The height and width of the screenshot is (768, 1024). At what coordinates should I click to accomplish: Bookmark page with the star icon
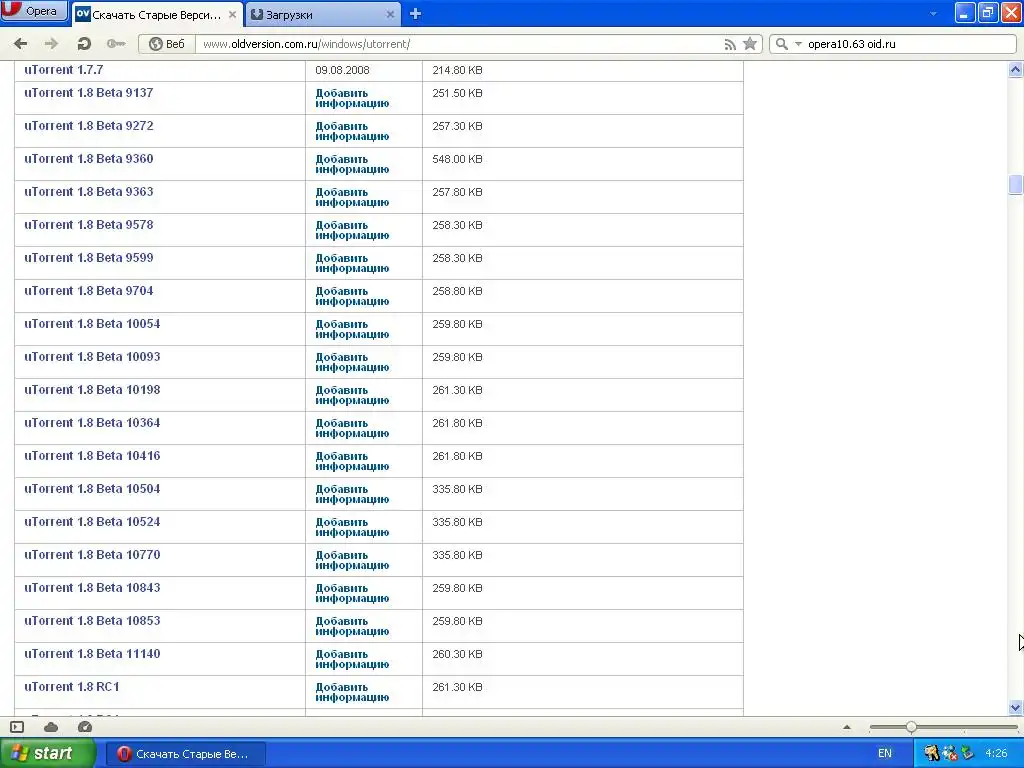coord(750,44)
